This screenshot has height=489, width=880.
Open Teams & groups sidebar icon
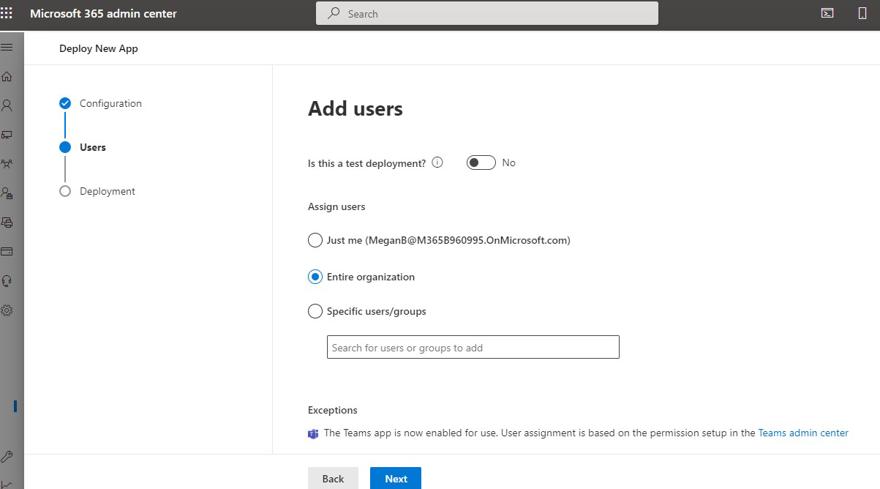pyautogui.click(x=7, y=164)
